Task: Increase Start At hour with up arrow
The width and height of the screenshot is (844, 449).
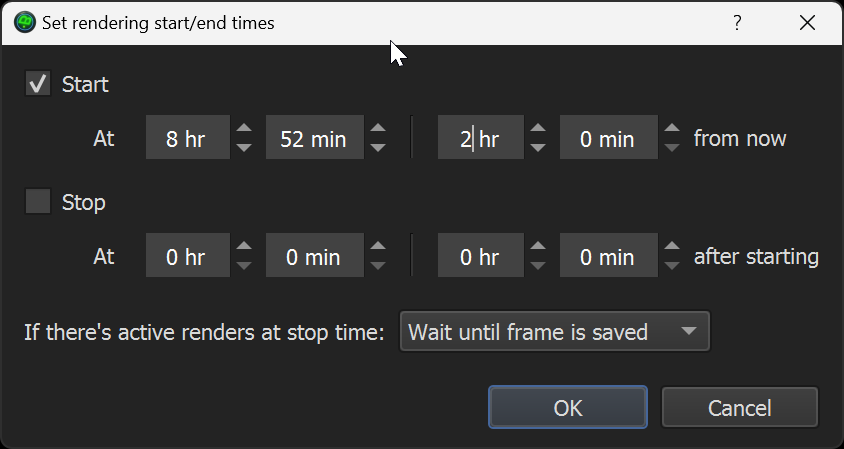Action: [244, 128]
